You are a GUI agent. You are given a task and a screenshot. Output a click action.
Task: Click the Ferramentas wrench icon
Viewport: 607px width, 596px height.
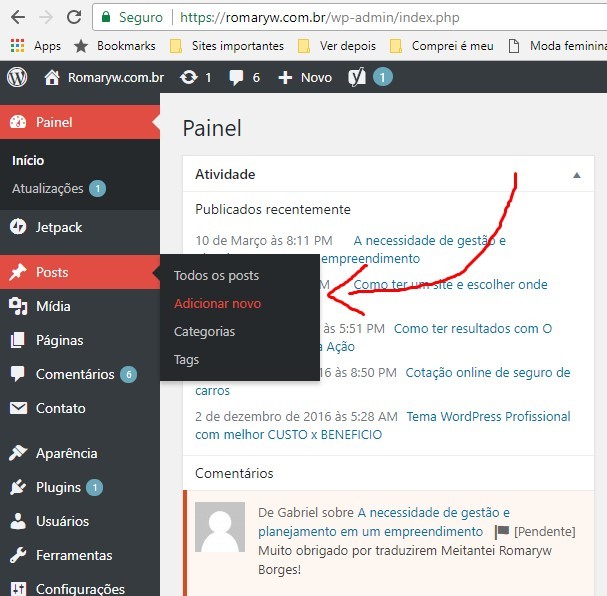click(x=18, y=555)
